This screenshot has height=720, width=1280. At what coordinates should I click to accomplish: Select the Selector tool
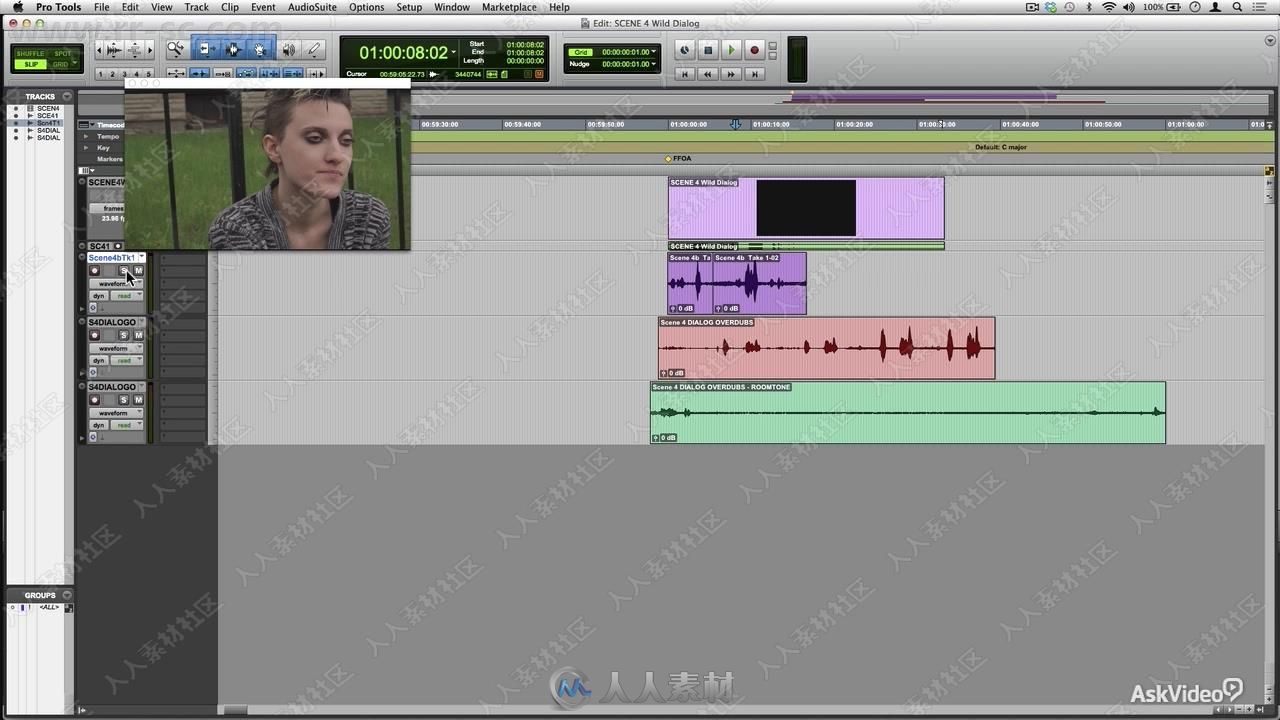click(233, 49)
